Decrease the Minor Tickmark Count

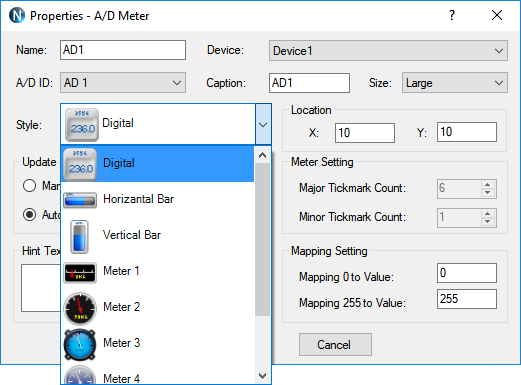click(488, 222)
